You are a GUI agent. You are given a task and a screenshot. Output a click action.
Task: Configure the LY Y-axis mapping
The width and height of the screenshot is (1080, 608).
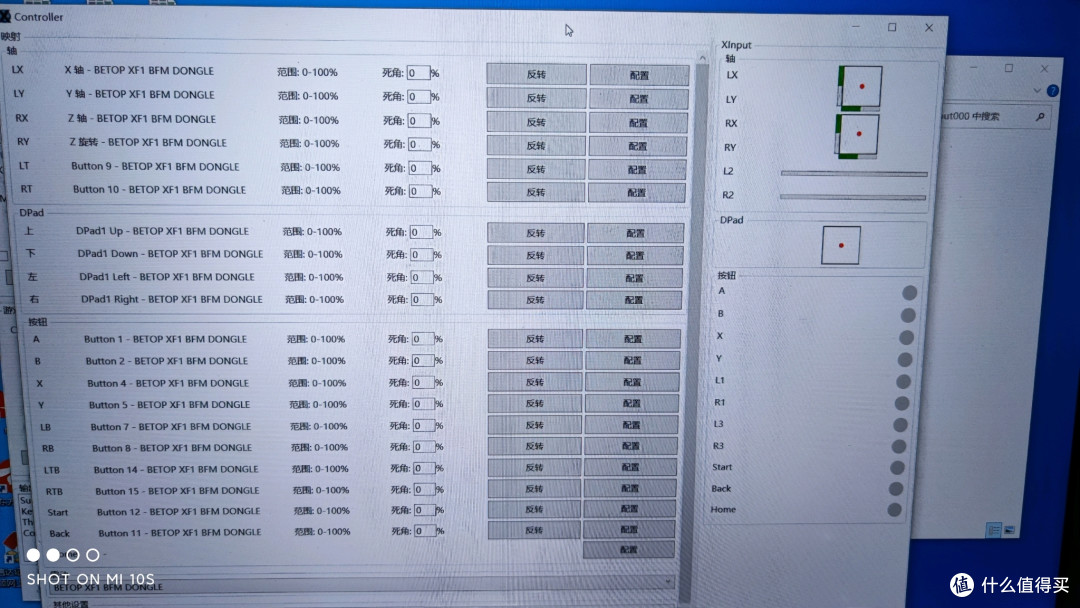pyautogui.click(x=638, y=98)
